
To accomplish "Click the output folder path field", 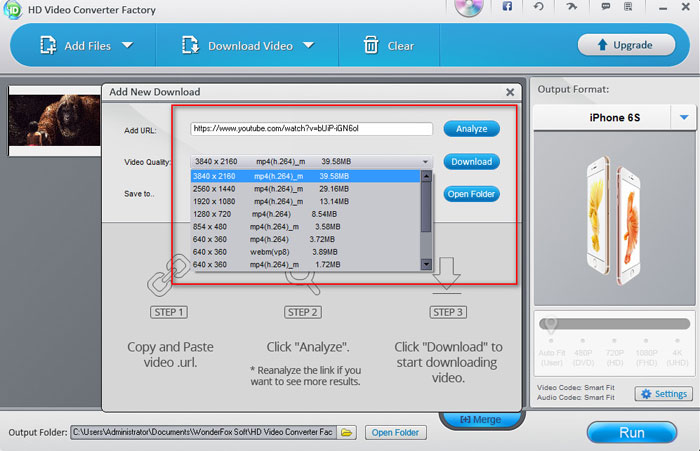I will [203, 432].
